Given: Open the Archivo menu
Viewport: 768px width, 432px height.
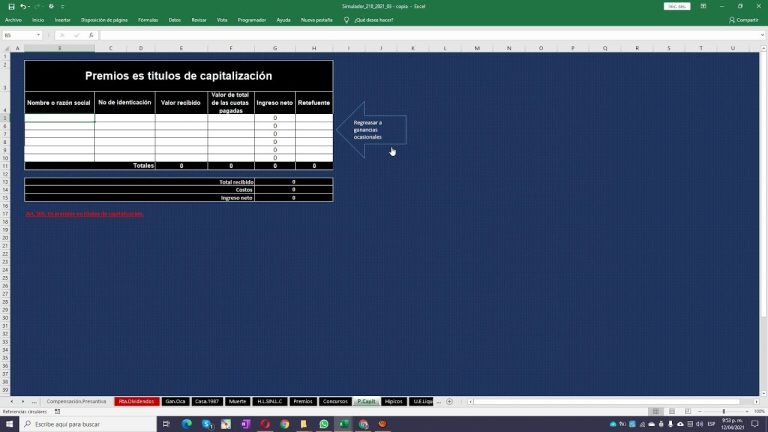Looking at the screenshot, I should tap(13, 19).
